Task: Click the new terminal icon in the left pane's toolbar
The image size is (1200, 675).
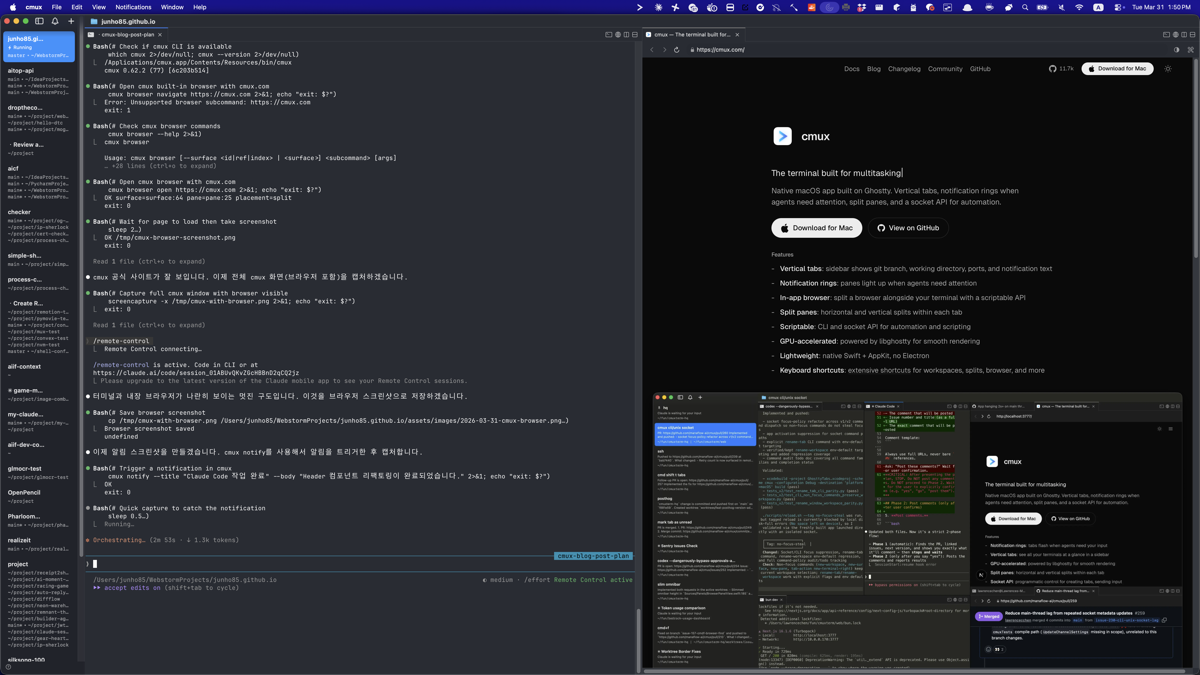Action: coord(609,35)
